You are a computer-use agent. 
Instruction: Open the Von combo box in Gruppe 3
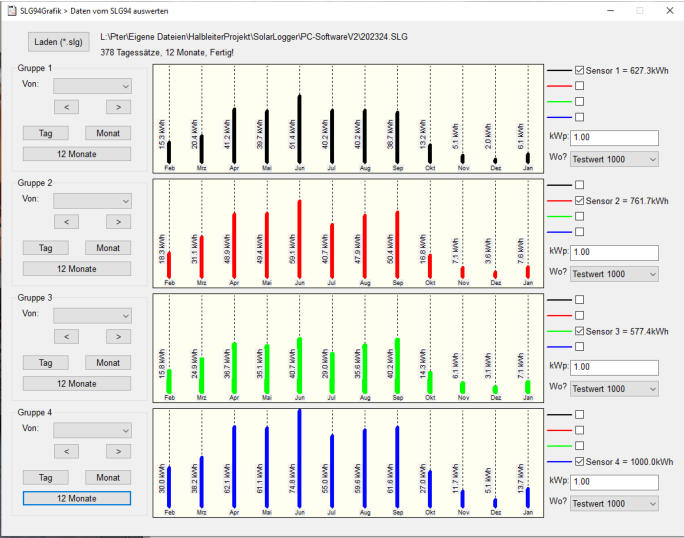pyautogui.click(x=92, y=315)
